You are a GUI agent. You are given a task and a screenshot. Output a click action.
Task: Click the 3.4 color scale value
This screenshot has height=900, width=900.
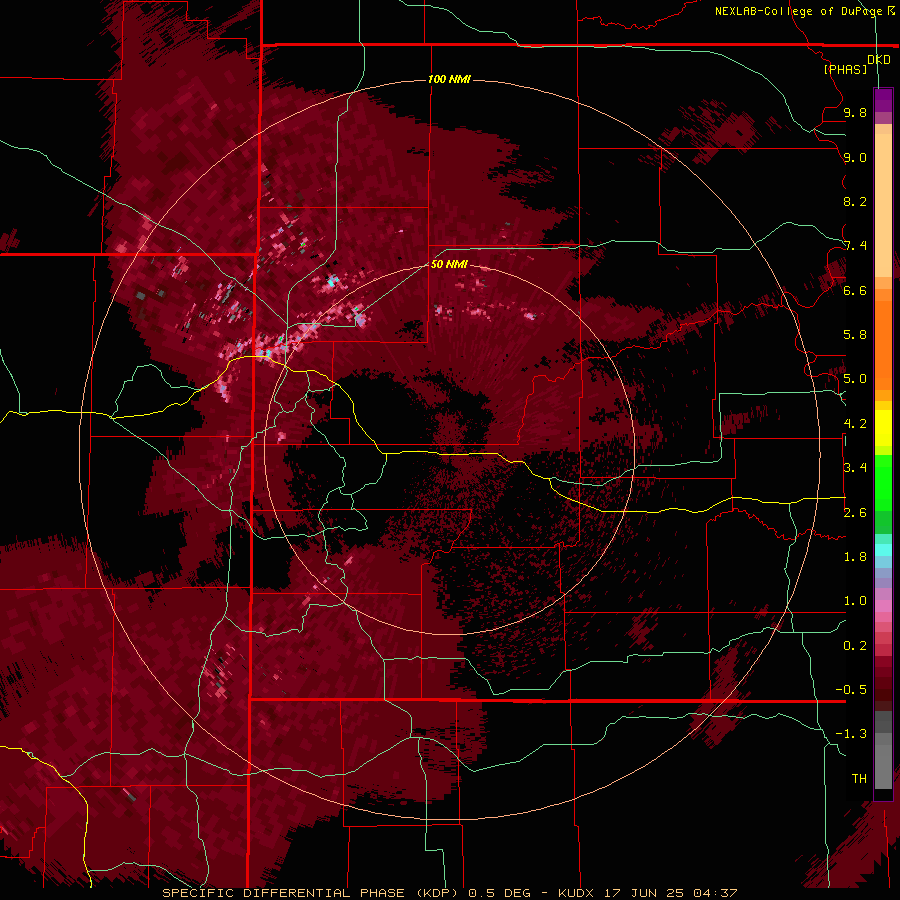(855, 468)
